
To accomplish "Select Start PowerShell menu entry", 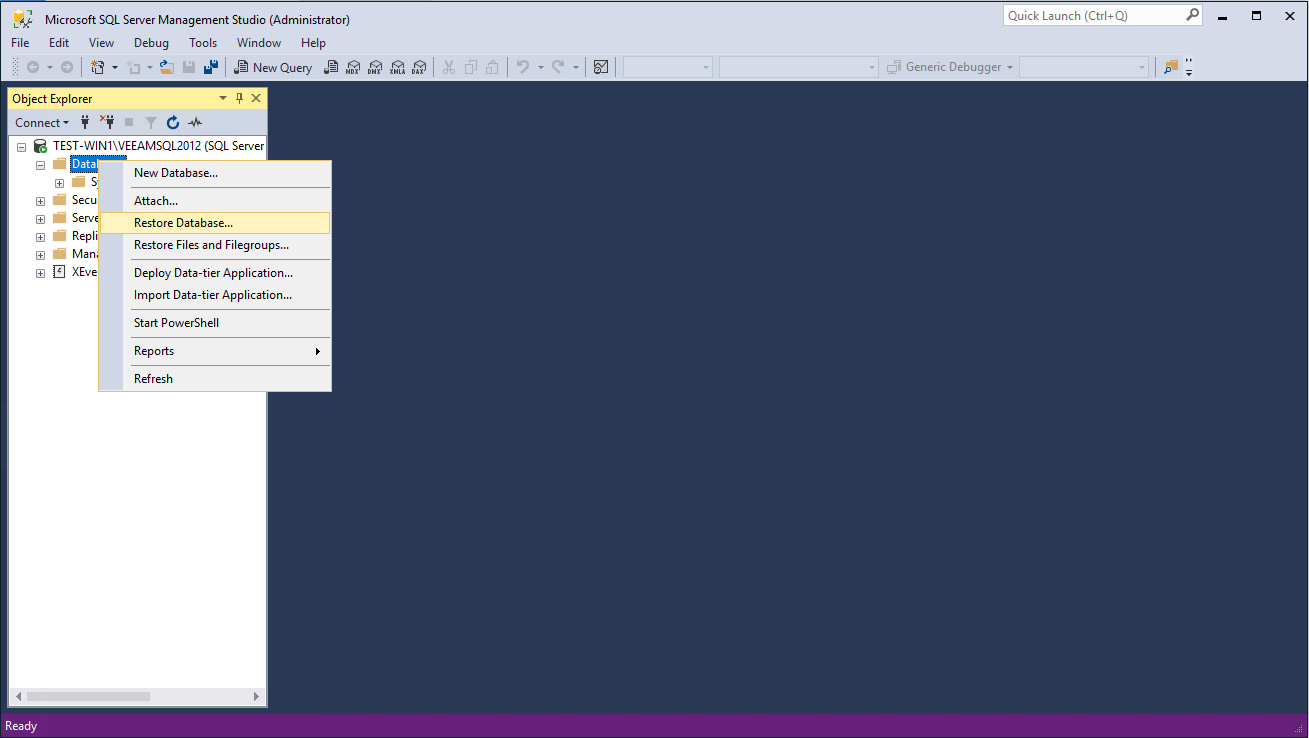I will (215, 323).
